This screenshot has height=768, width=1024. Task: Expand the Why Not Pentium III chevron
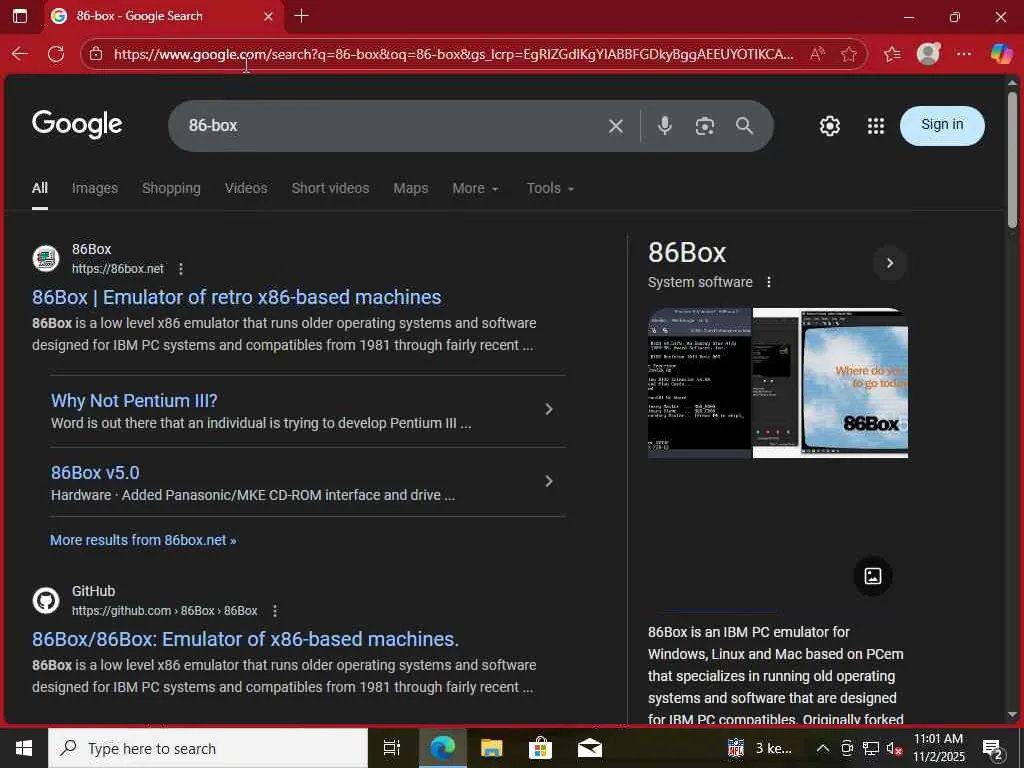549,409
